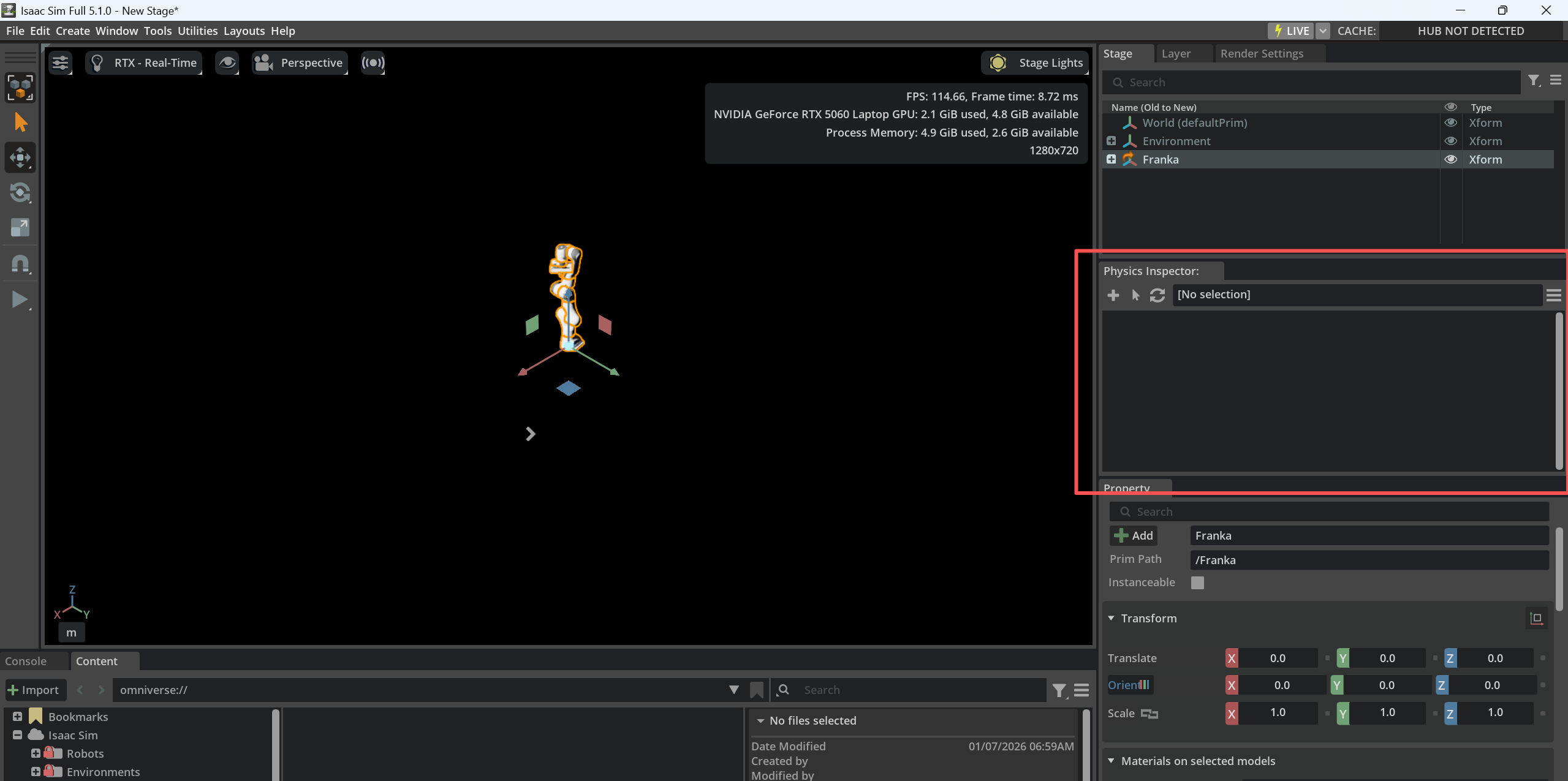Check the Instanceable checkbox
This screenshot has height=781, width=1568.
pos(1197,583)
